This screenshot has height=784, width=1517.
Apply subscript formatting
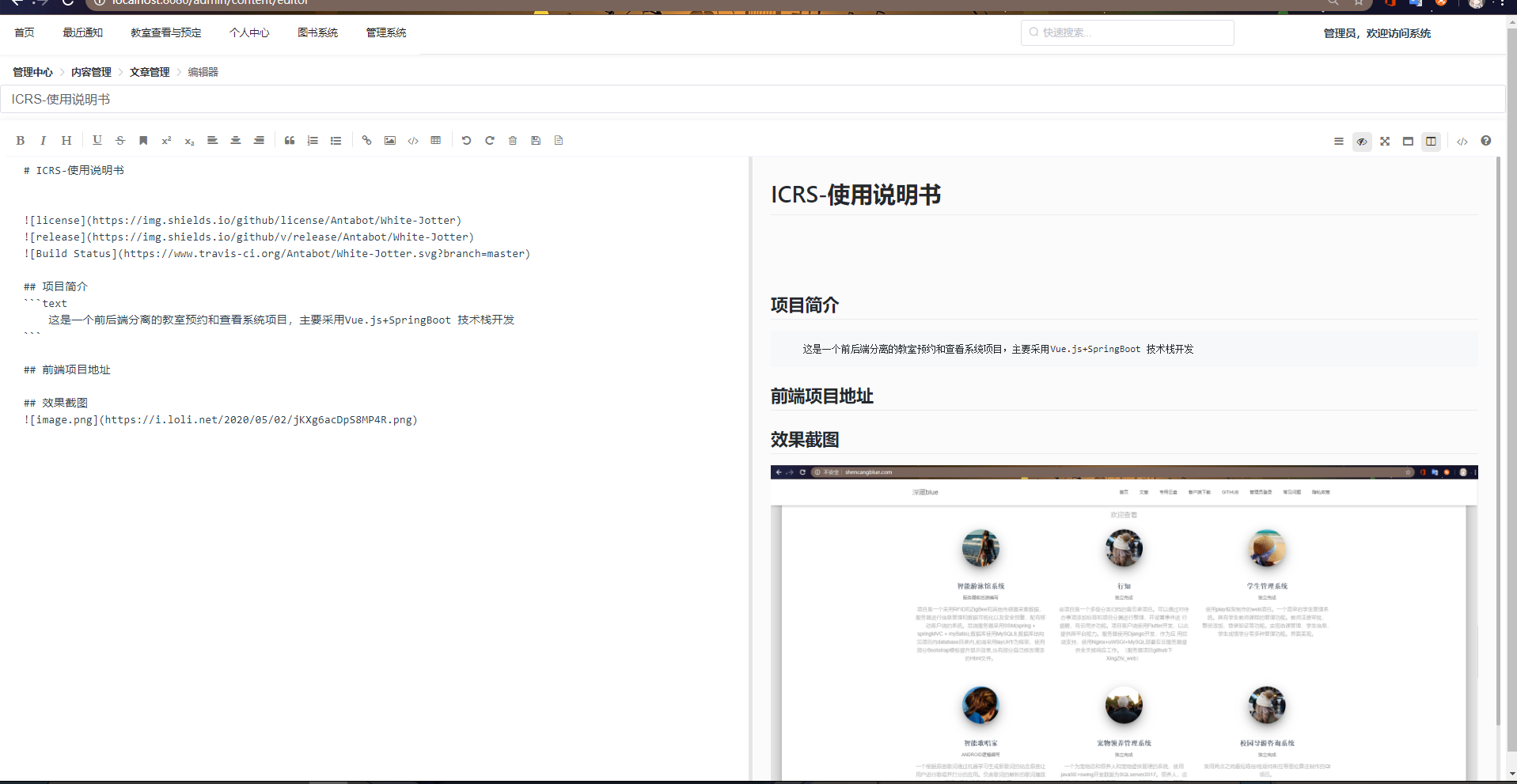pyautogui.click(x=189, y=141)
